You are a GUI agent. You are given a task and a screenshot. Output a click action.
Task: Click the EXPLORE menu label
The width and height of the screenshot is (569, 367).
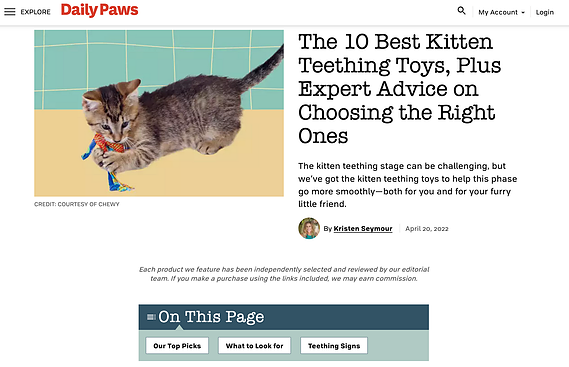coord(36,12)
